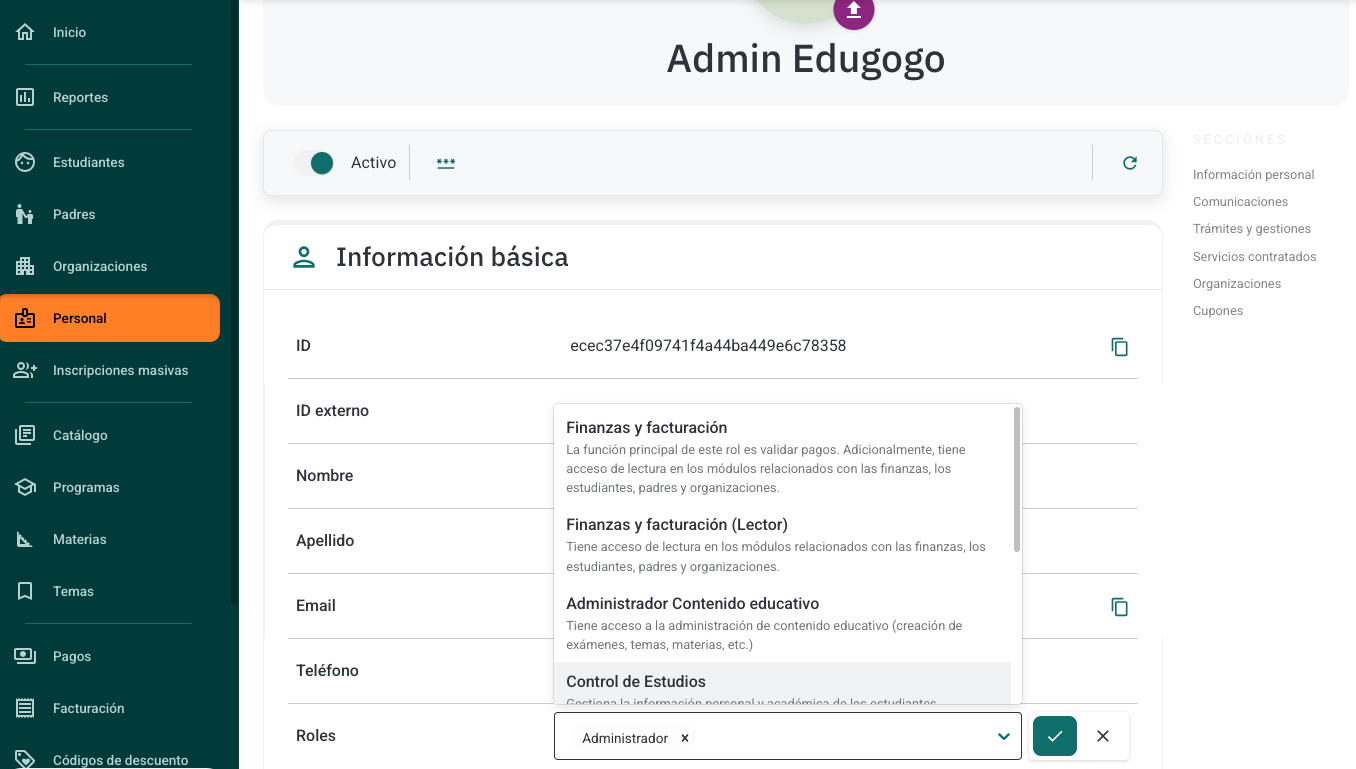Viewport: 1356px width, 769px height.
Task: Click the ID value ecec37e4f09741f4a44ba449e6c78358
Action: coord(708,346)
